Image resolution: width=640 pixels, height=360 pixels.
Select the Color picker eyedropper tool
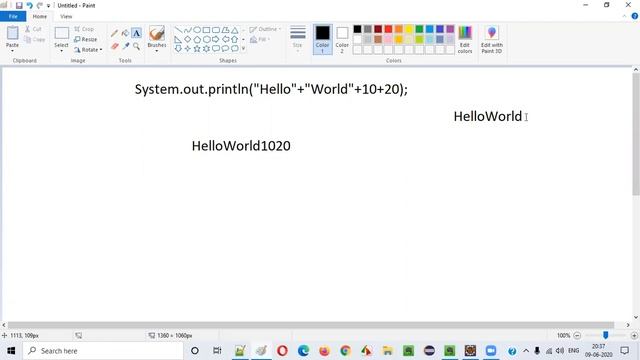point(125,46)
